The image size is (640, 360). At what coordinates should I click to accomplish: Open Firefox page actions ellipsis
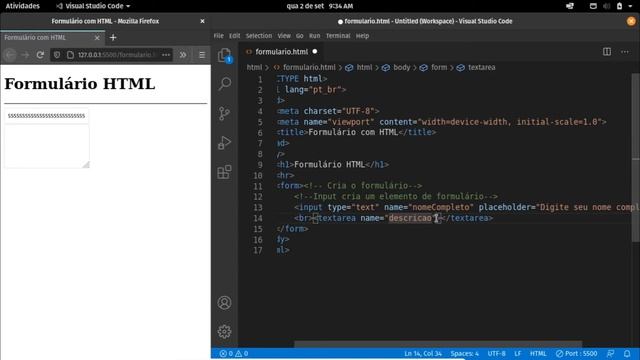point(166,55)
